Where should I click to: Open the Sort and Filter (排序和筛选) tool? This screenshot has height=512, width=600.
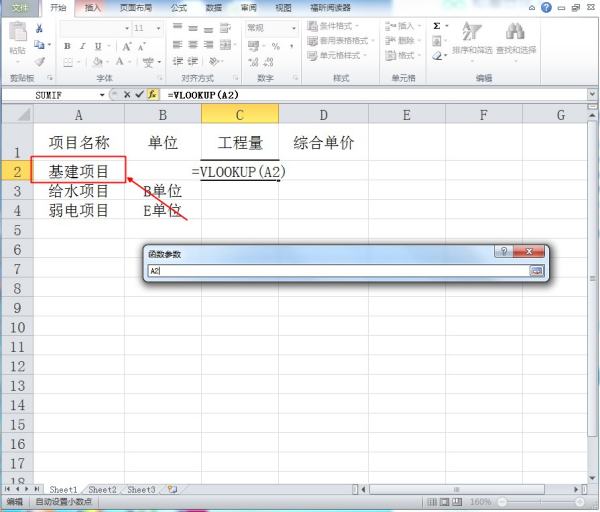point(471,39)
